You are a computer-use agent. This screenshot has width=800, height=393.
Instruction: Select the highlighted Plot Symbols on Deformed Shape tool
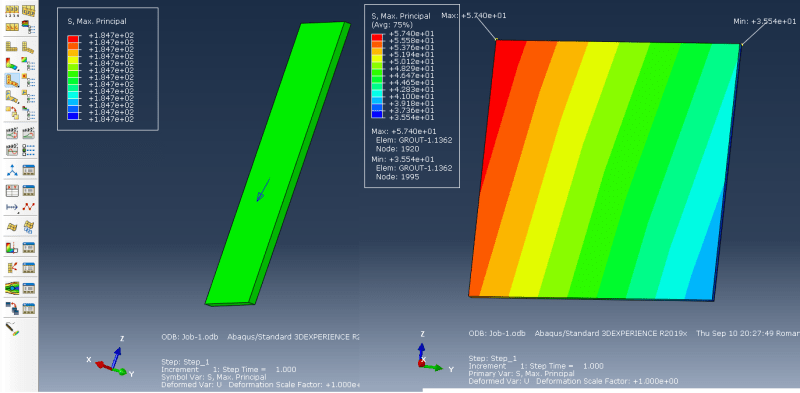click(12, 81)
